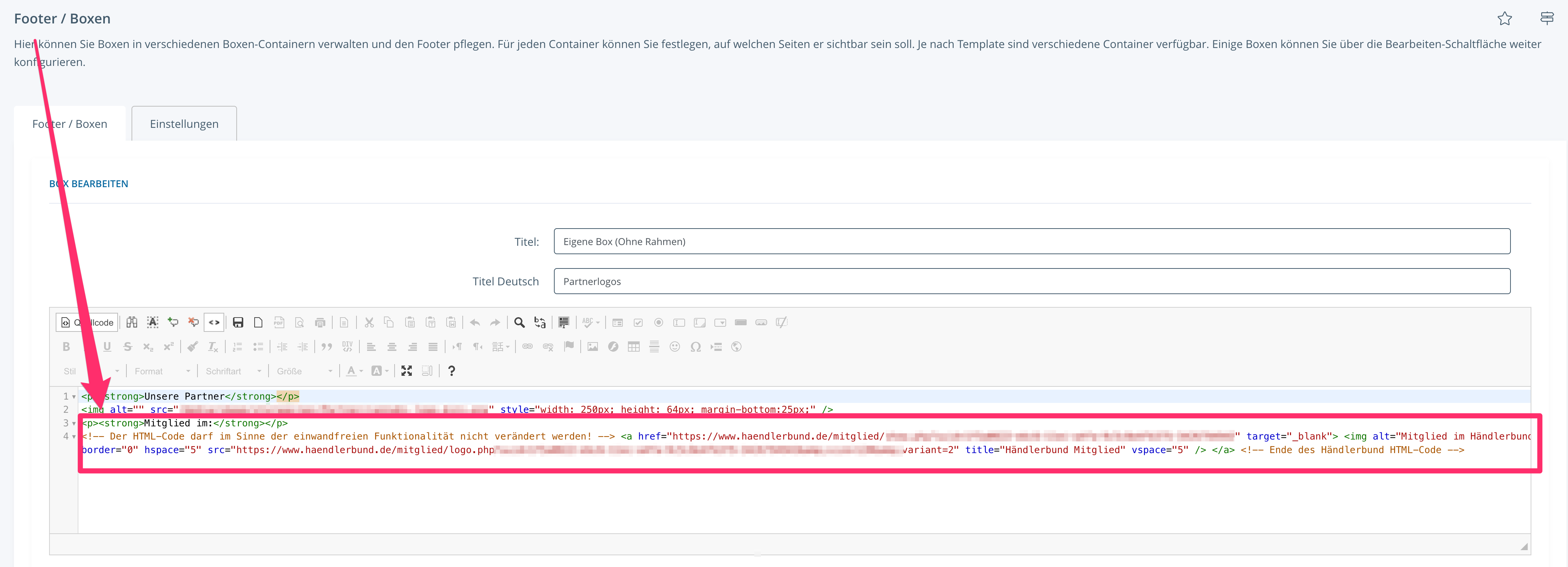Switch to the Einstellungen tab
The height and width of the screenshot is (567, 1568).
click(x=184, y=123)
